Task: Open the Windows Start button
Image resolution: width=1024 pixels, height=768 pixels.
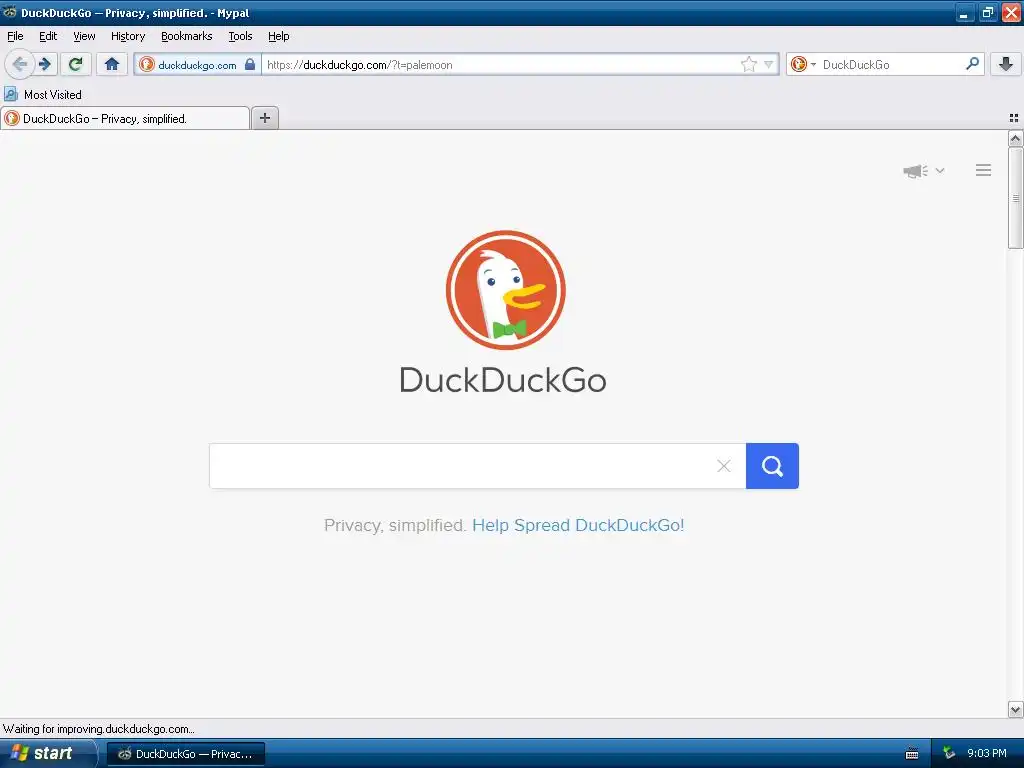Action: pyautogui.click(x=47, y=753)
